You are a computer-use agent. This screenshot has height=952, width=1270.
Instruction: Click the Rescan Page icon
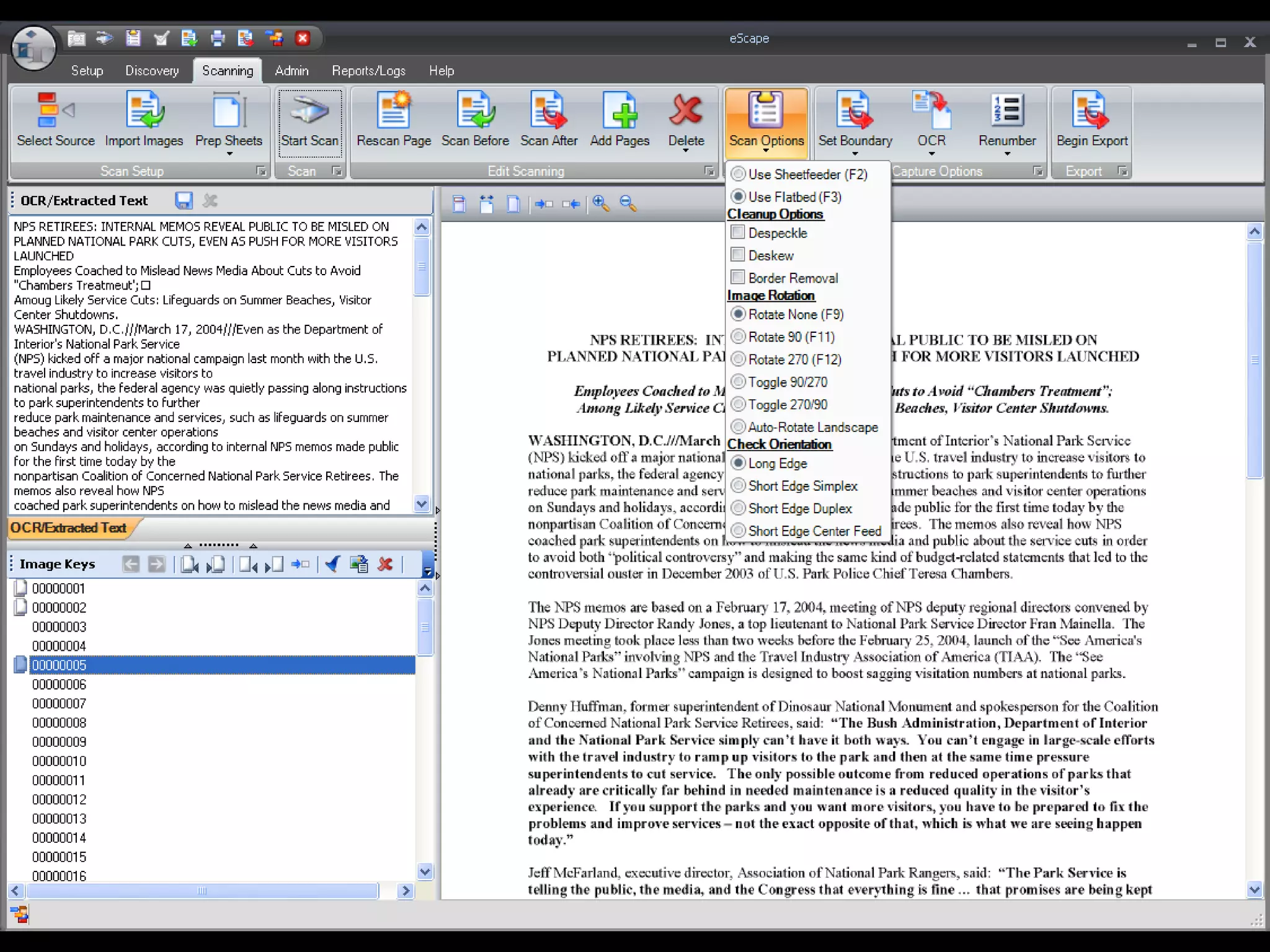click(393, 112)
